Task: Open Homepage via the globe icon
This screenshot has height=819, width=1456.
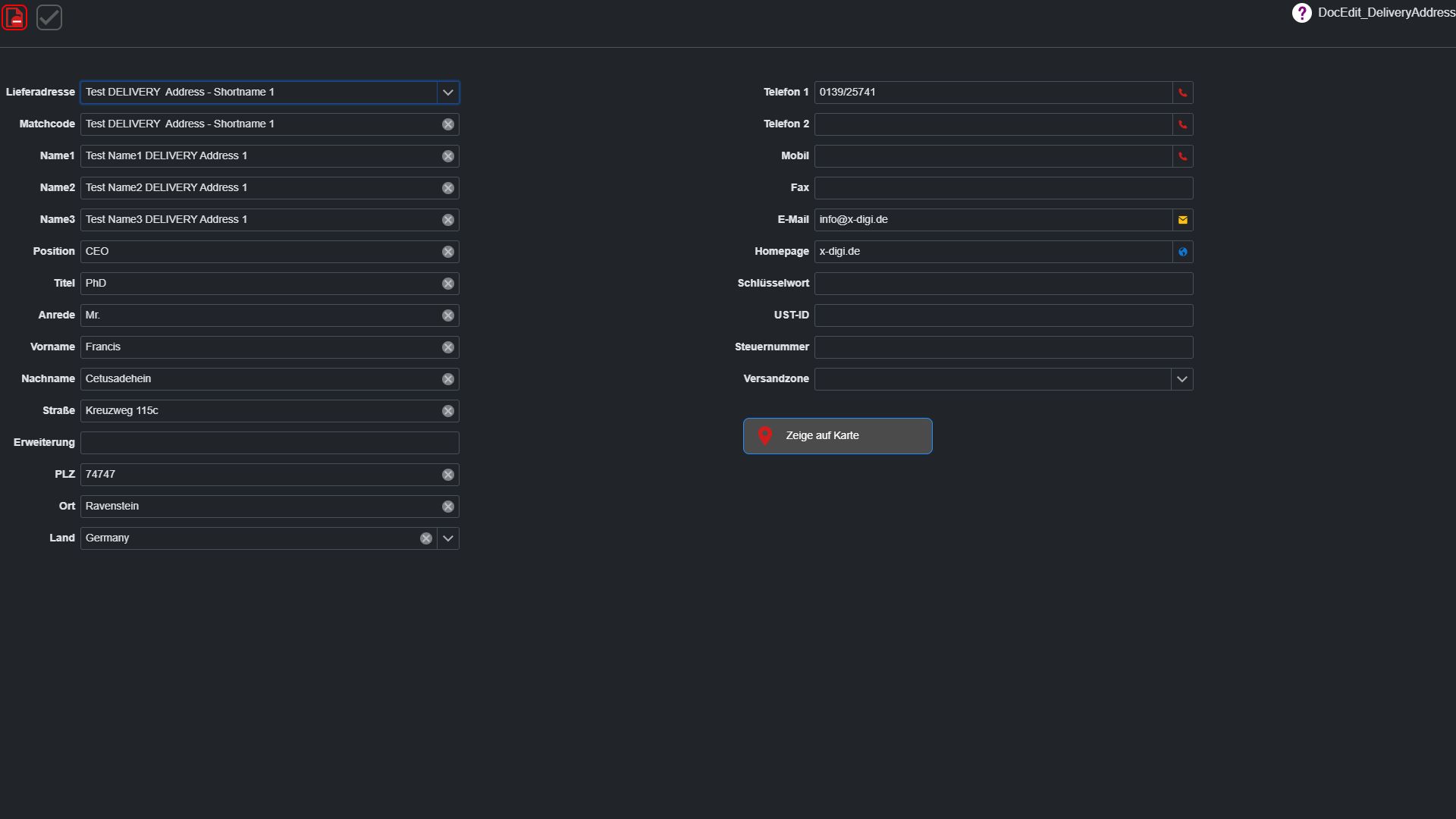Action: [1182, 252]
